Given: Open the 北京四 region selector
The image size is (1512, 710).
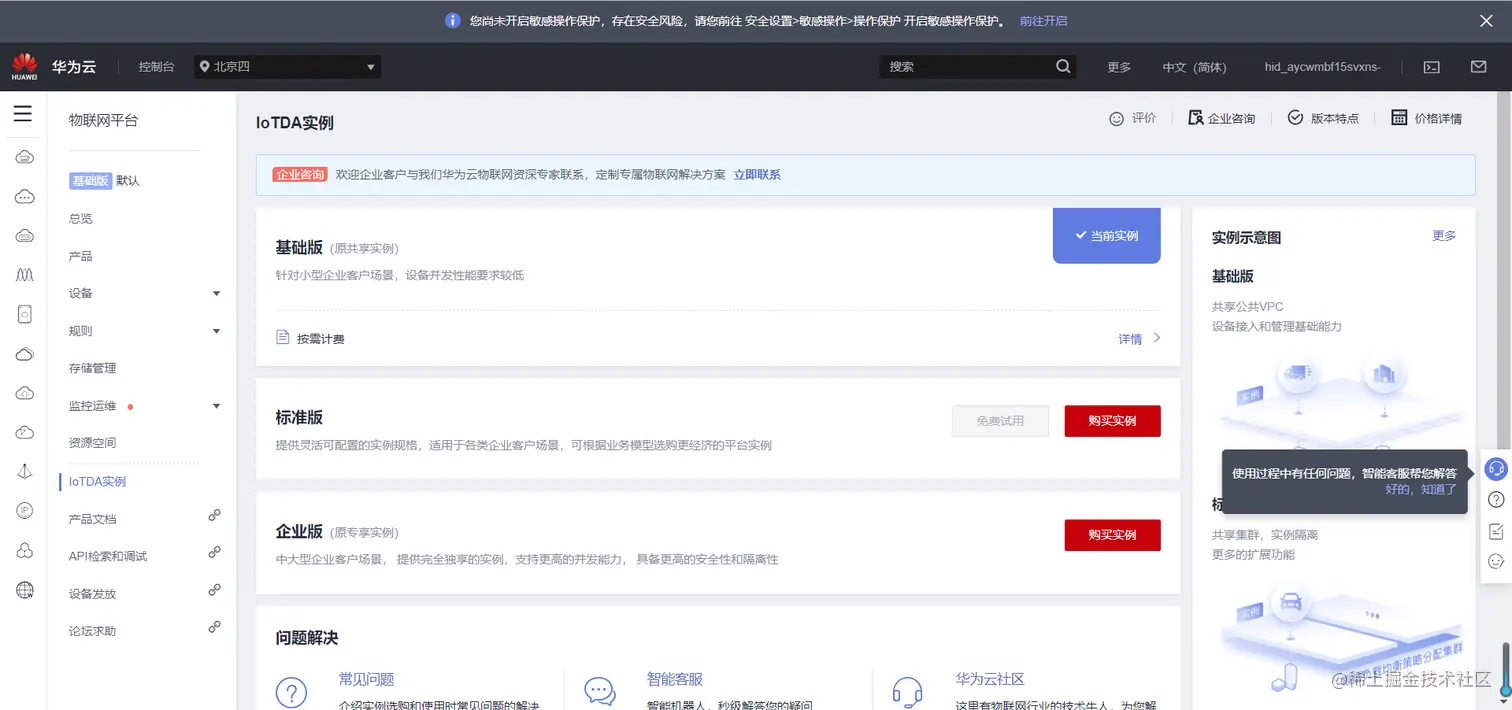Looking at the screenshot, I should [x=287, y=66].
